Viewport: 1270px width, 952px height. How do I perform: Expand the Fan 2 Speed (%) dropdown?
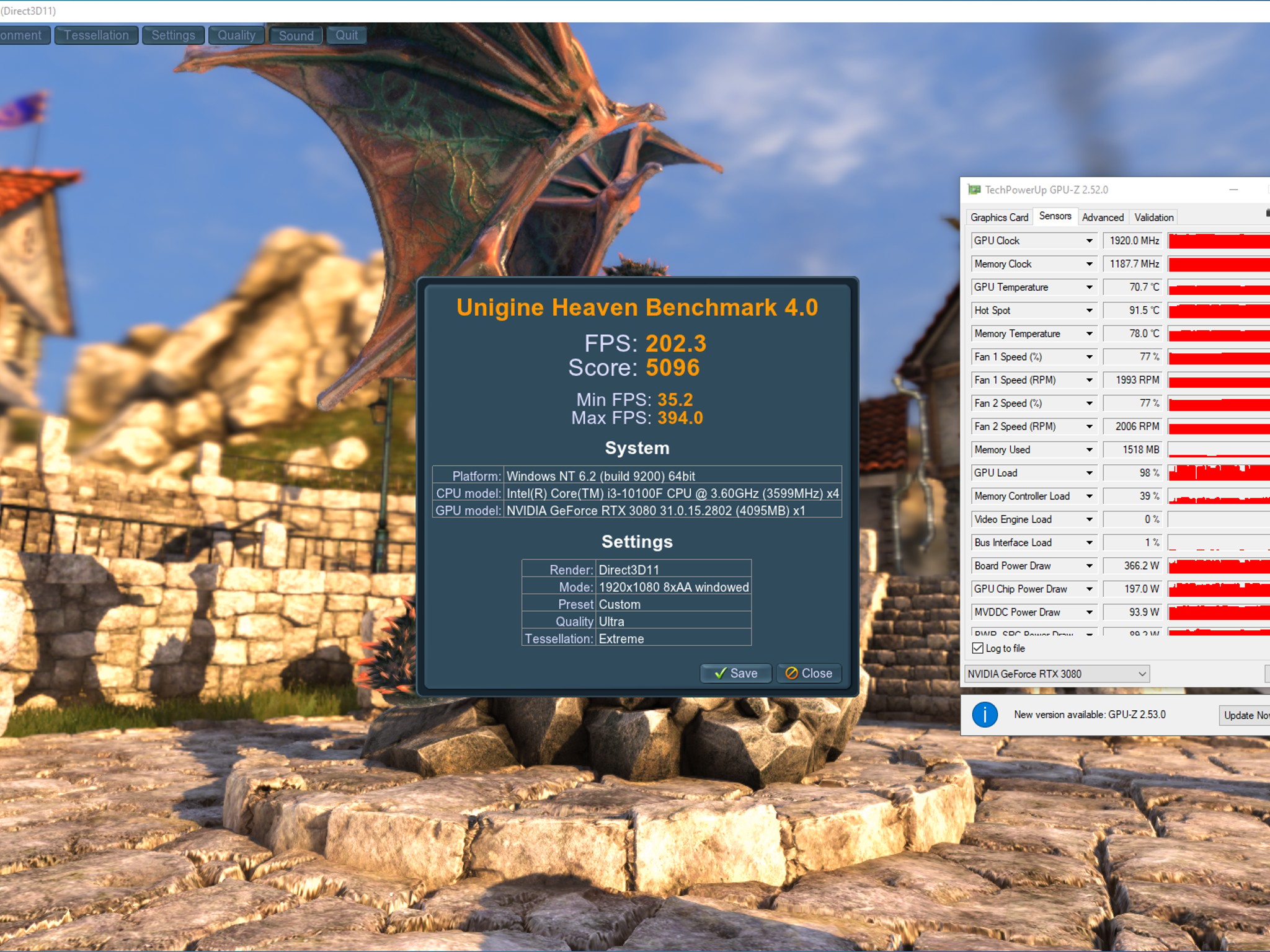(x=1090, y=403)
